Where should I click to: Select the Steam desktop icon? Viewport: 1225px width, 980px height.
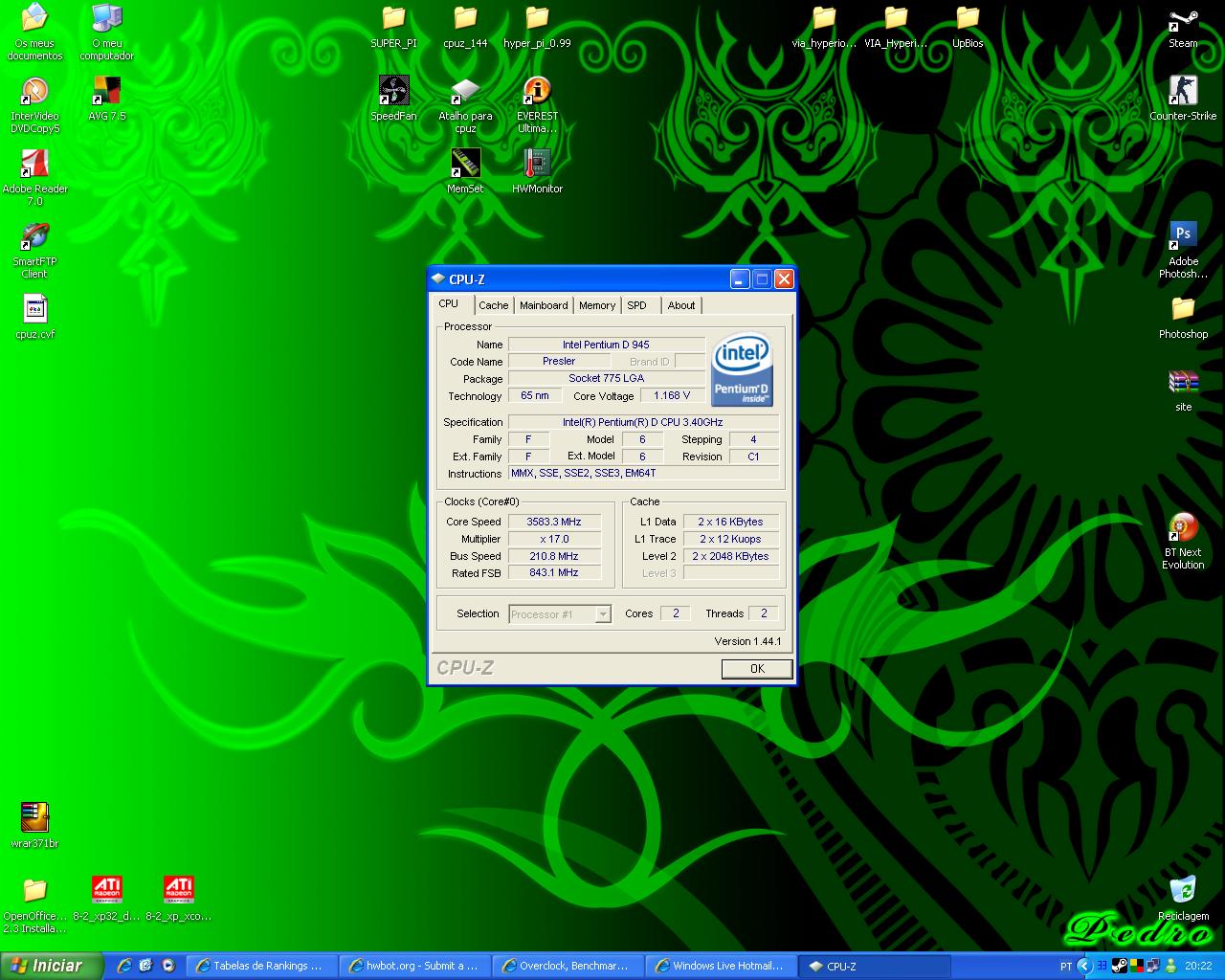click(x=1183, y=27)
